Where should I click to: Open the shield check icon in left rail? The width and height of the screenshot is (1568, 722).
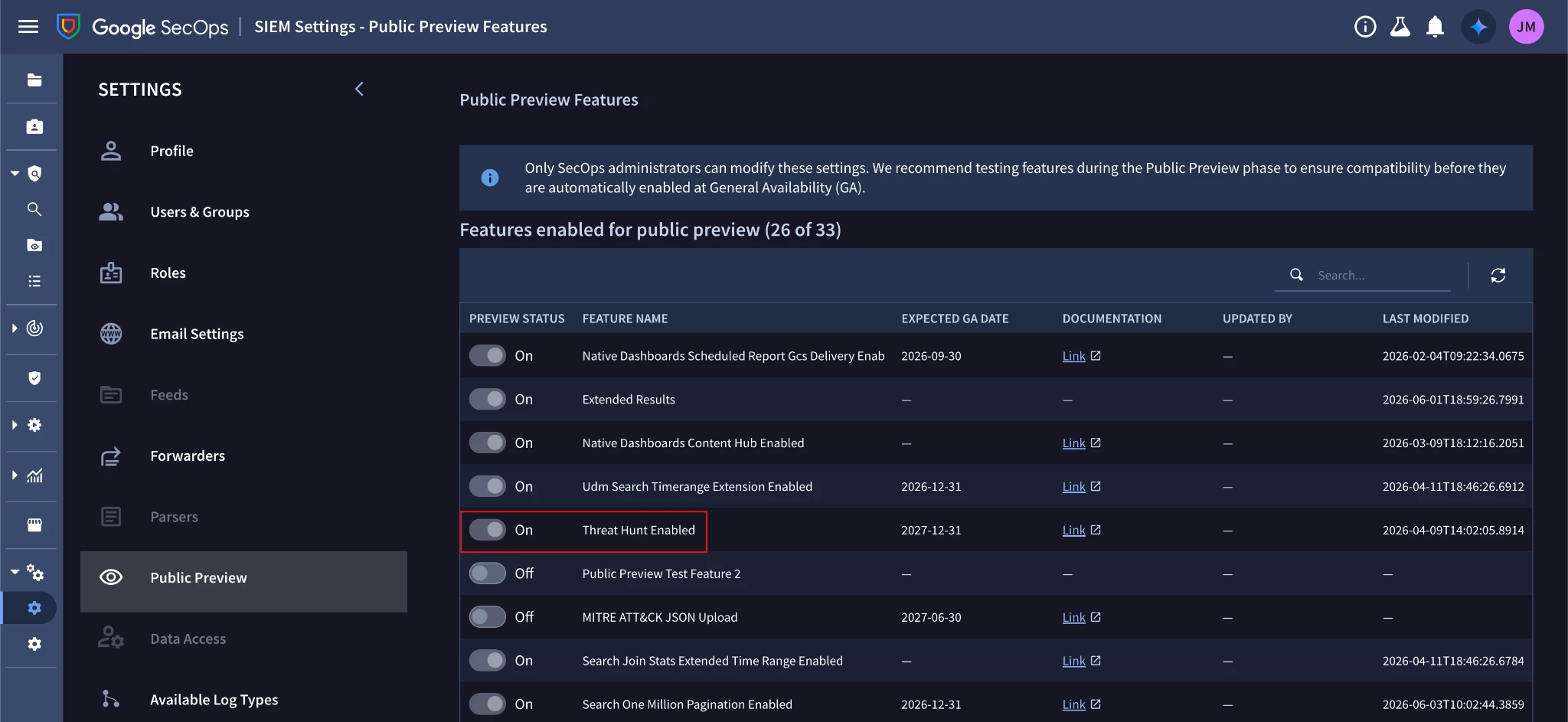[34, 378]
